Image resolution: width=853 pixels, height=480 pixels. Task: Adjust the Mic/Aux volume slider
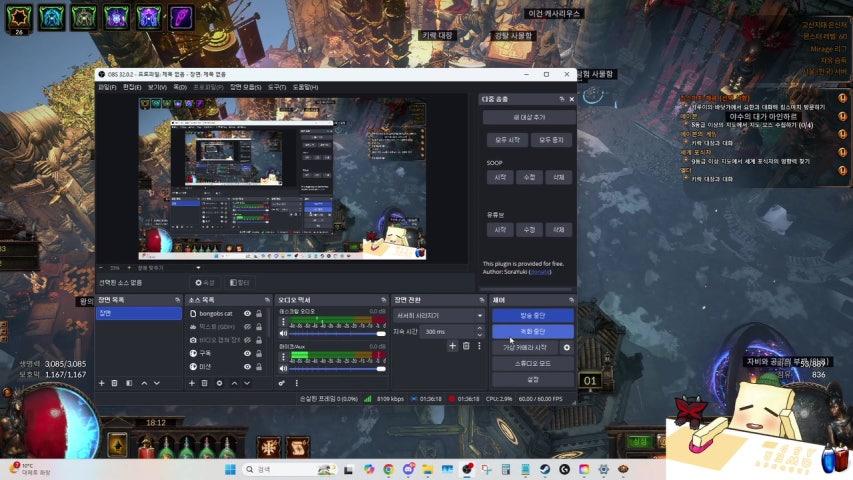(x=337, y=368)
